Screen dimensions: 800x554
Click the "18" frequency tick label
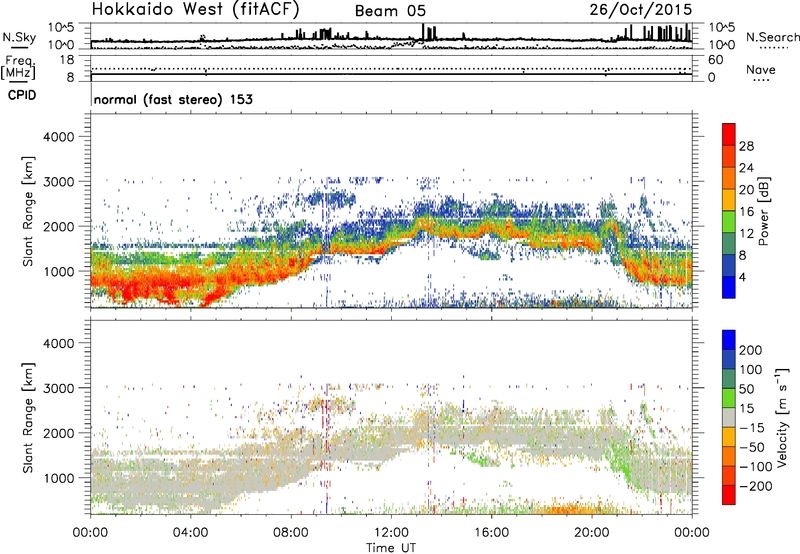coord(66,60)
